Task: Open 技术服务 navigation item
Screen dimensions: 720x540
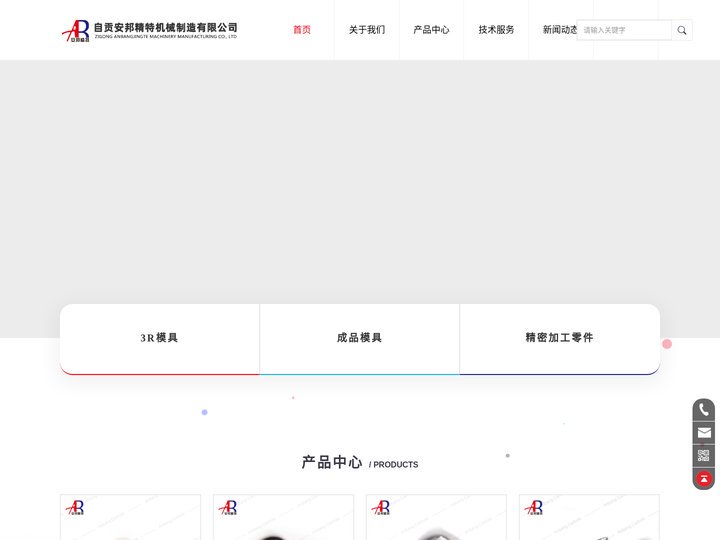Action: click(x=496, y=30)
